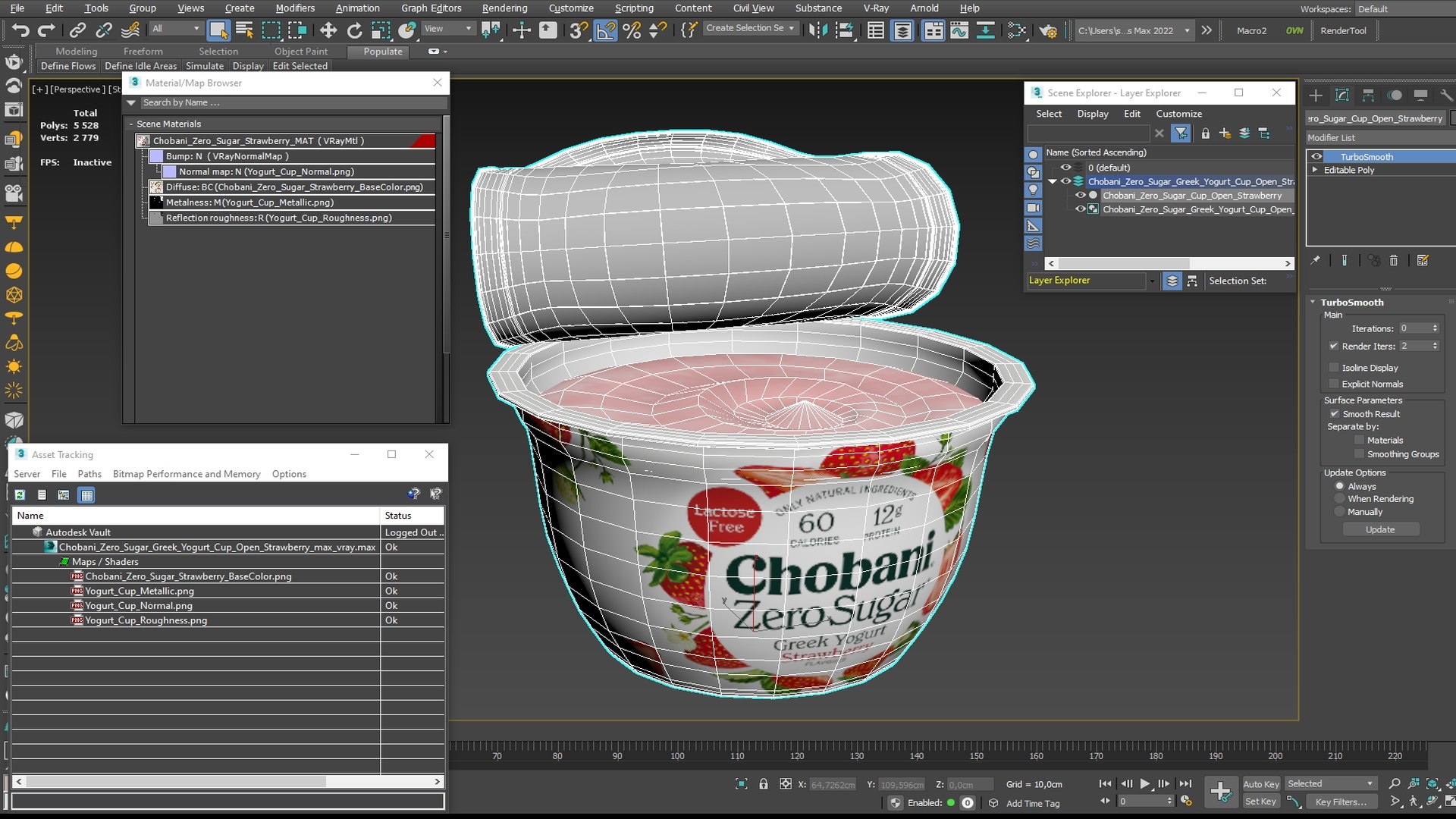Activate the Select and Link tool

click(77, 30)
